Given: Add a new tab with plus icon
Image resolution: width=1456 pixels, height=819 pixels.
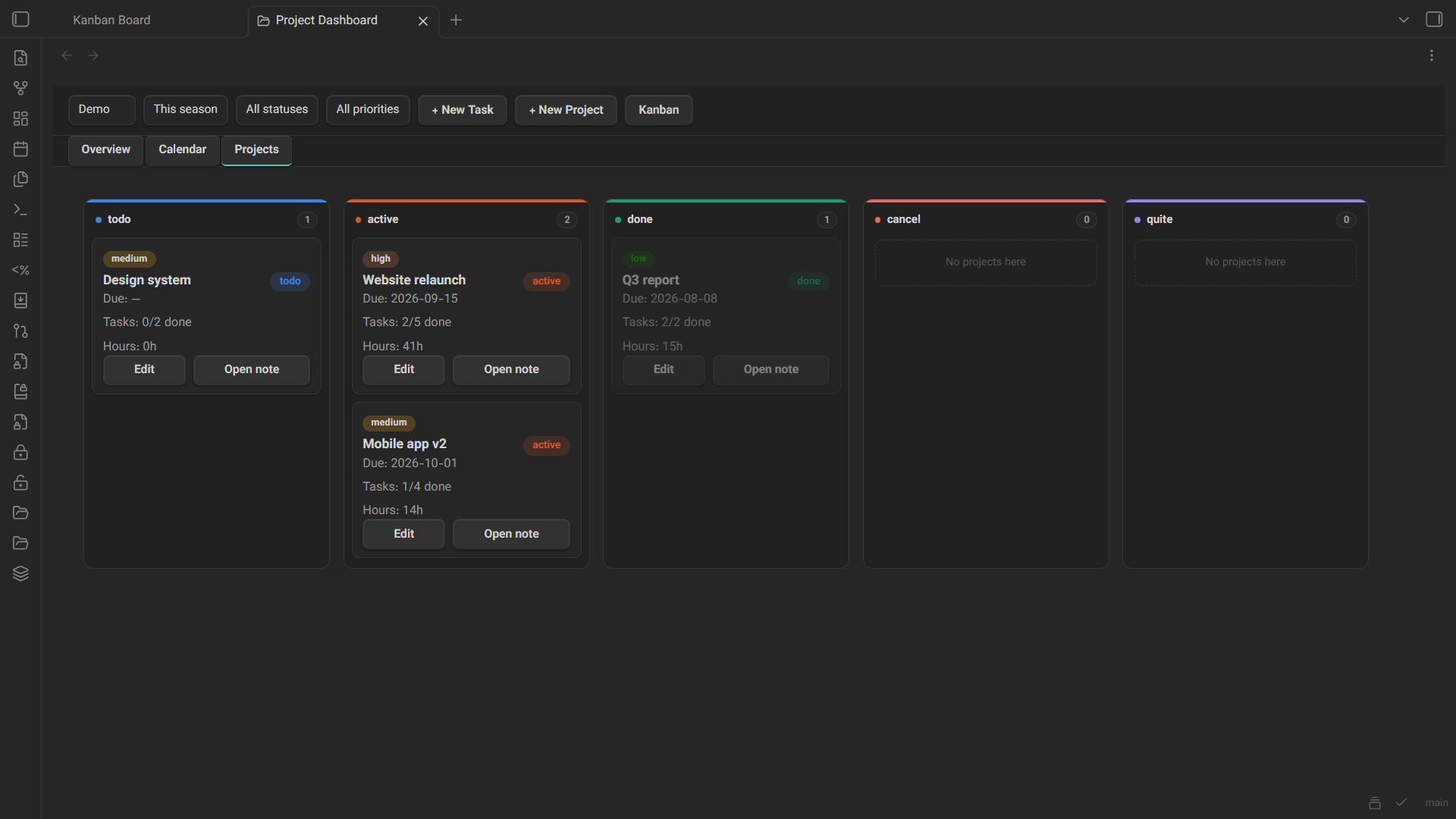Looking at the screenshot, I should coord(456,20).
